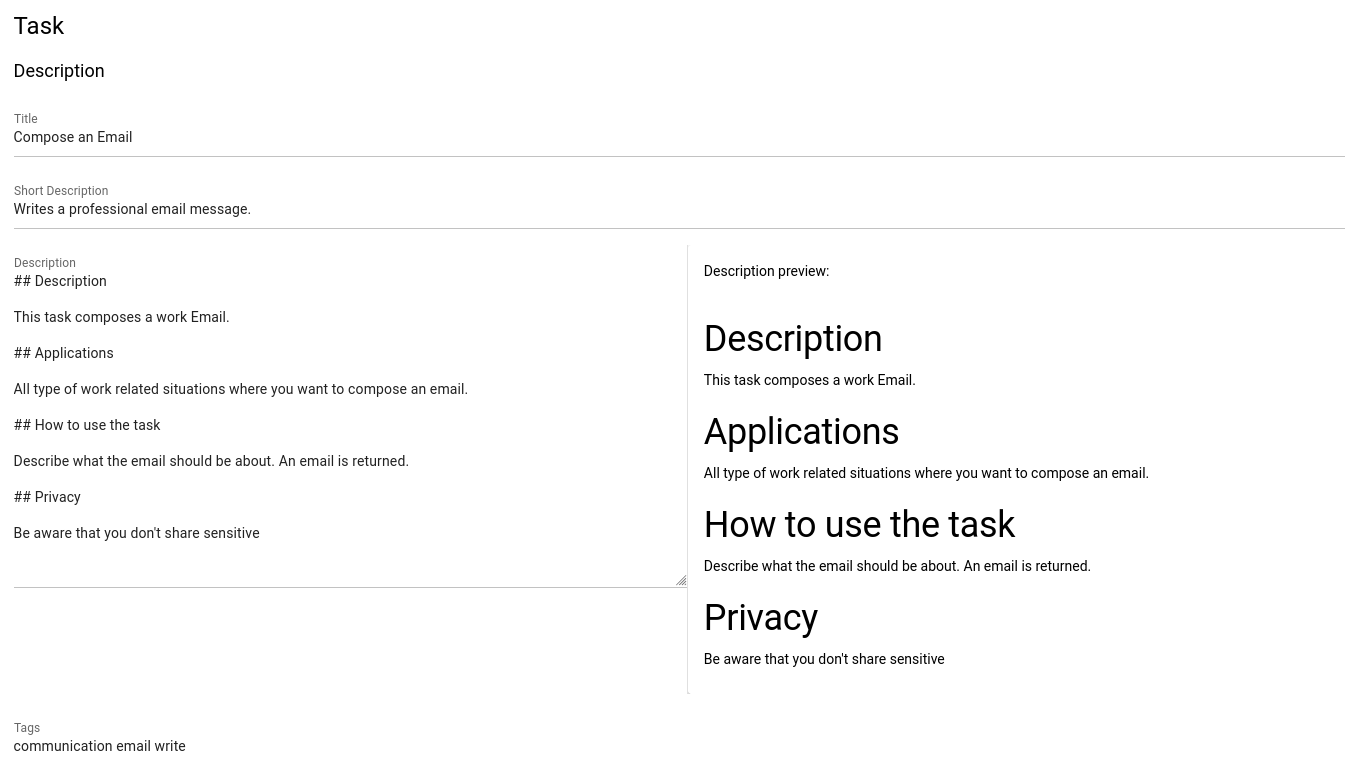The image size is (1345, 760).
Task: Click the Title input field
Action: [679, 138]
